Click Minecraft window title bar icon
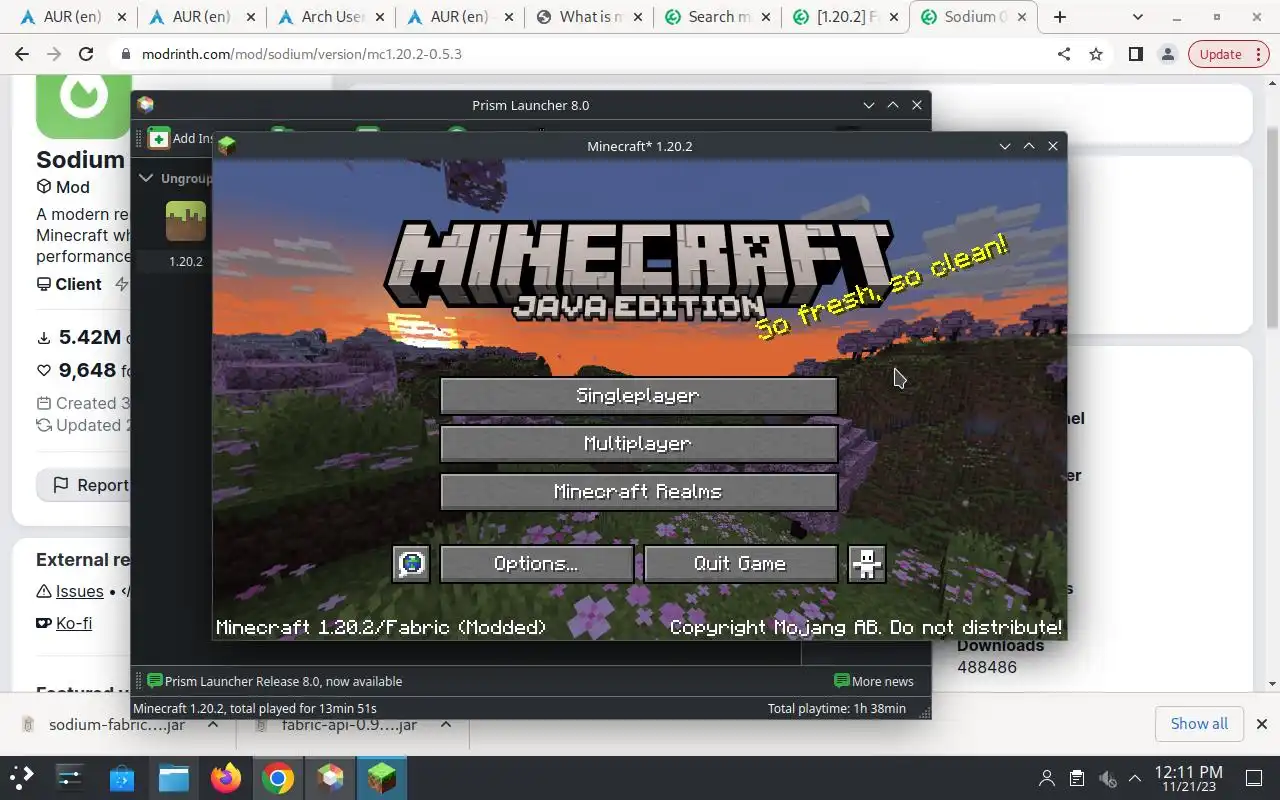The width and height of the screenshot is (1280, 800). (x=227, y=146)
